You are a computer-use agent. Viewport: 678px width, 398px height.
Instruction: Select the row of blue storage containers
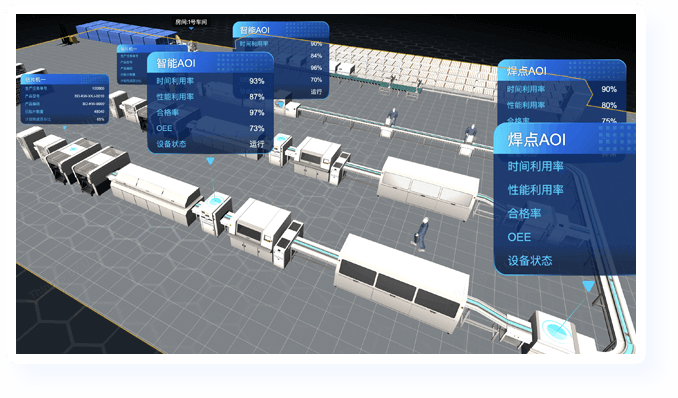pyautogui.click(x=126, y=32)
